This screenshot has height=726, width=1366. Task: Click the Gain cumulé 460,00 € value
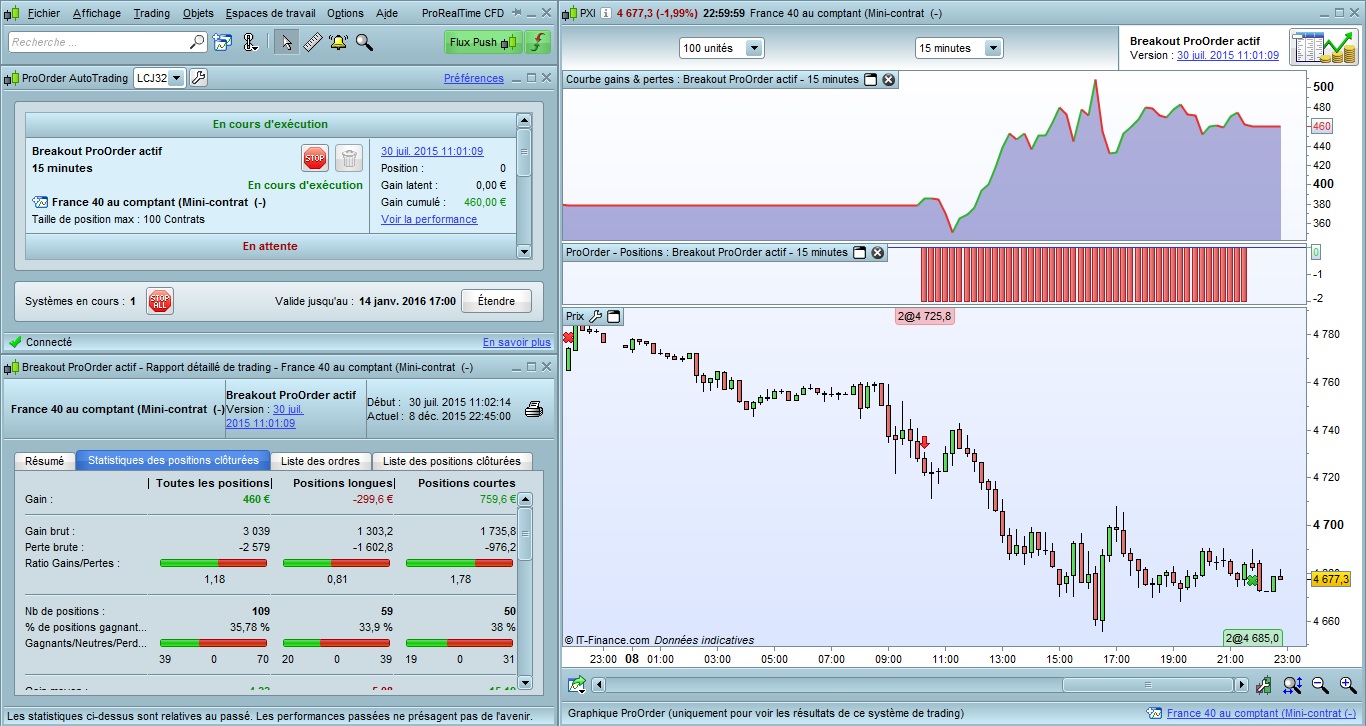point(485,202)
